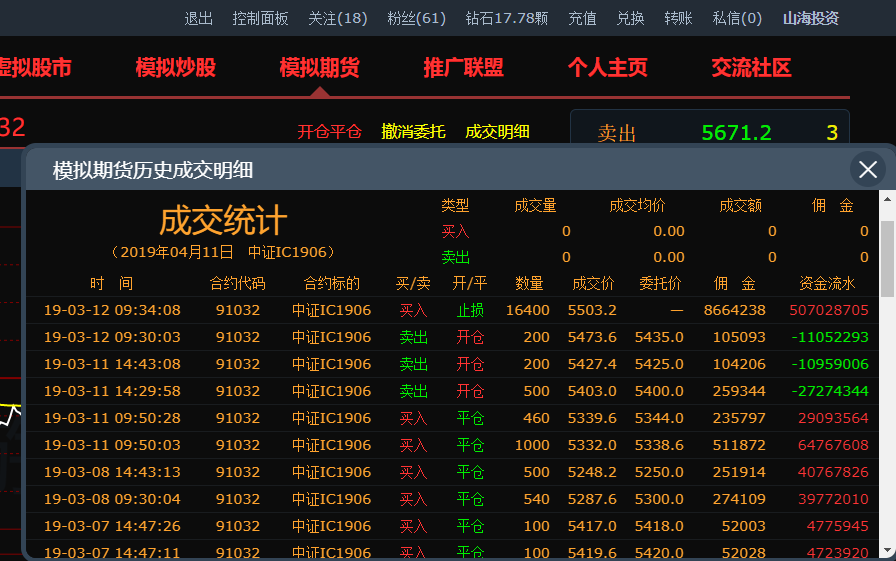The width and height of the screenshot is (896, 561).
Task: Open the 转账 transfer page
Action: pos(678,18)
